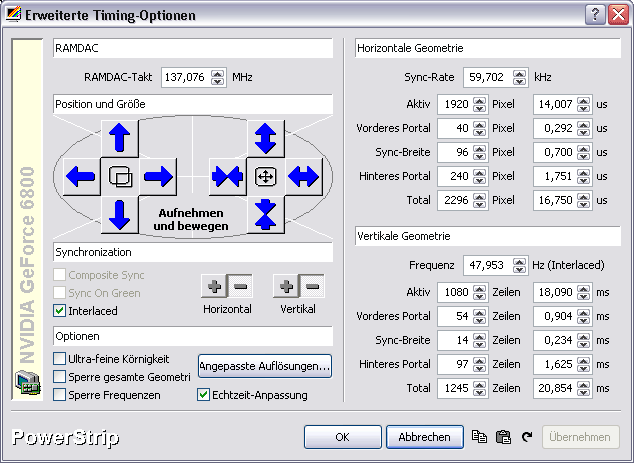Adjust Sync-Rate kHz spinner
This screenshot has height=465, width=634.
coord(520,77)
